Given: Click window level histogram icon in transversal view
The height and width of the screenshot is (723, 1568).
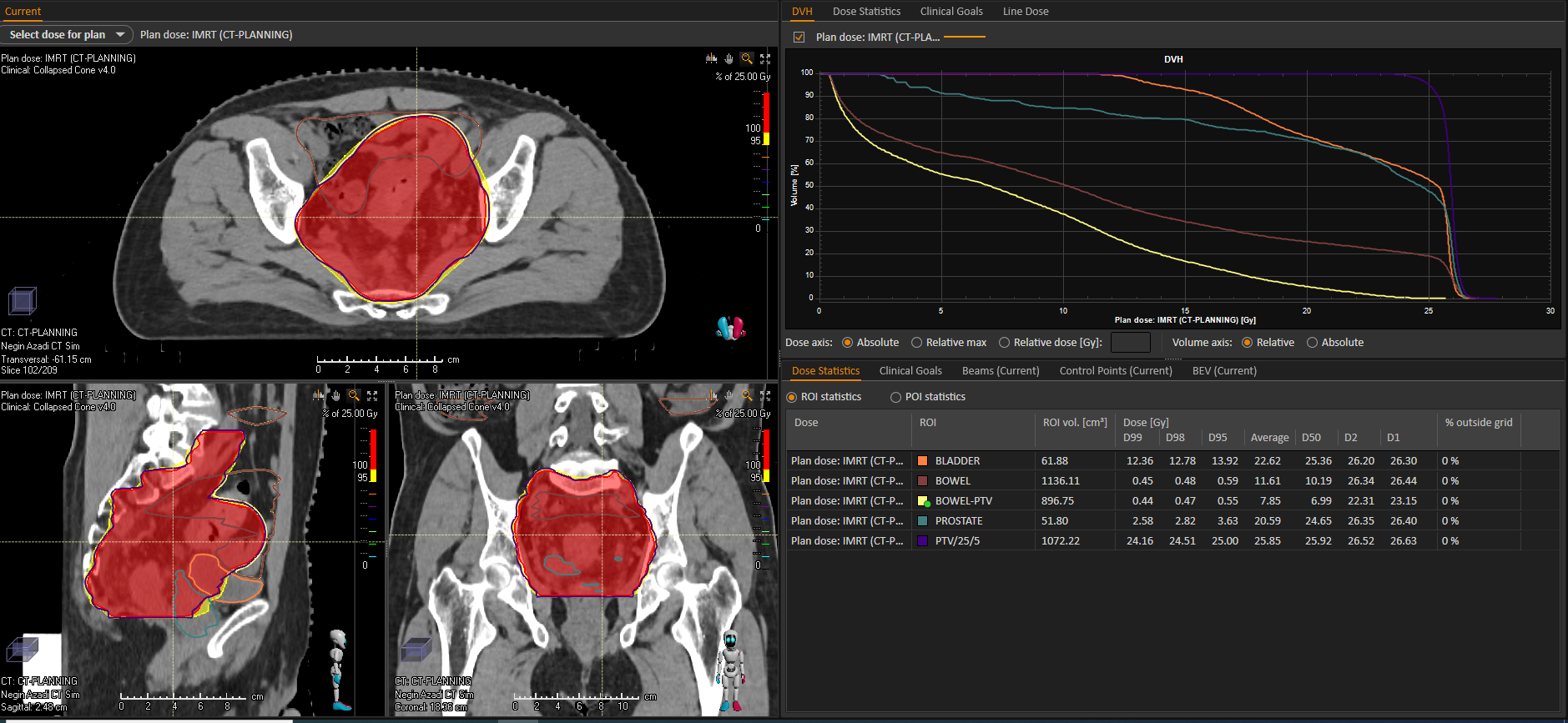Looking at the screenshot, I should (x=711, y=58).
